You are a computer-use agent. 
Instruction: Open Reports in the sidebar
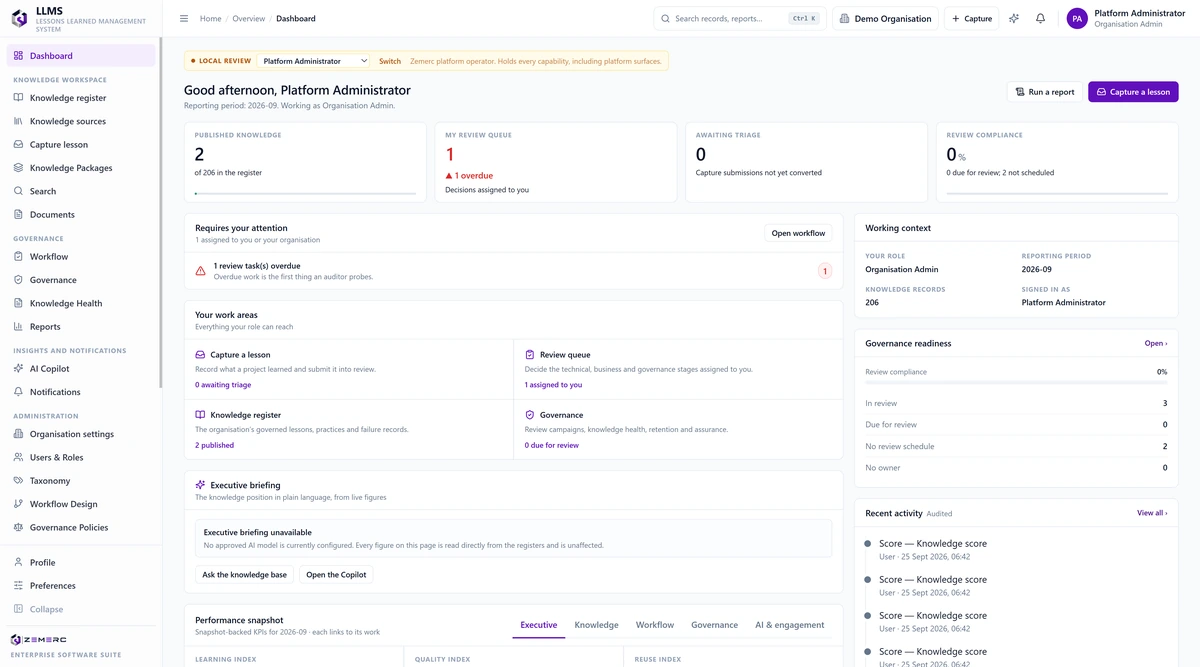point(80,326)
